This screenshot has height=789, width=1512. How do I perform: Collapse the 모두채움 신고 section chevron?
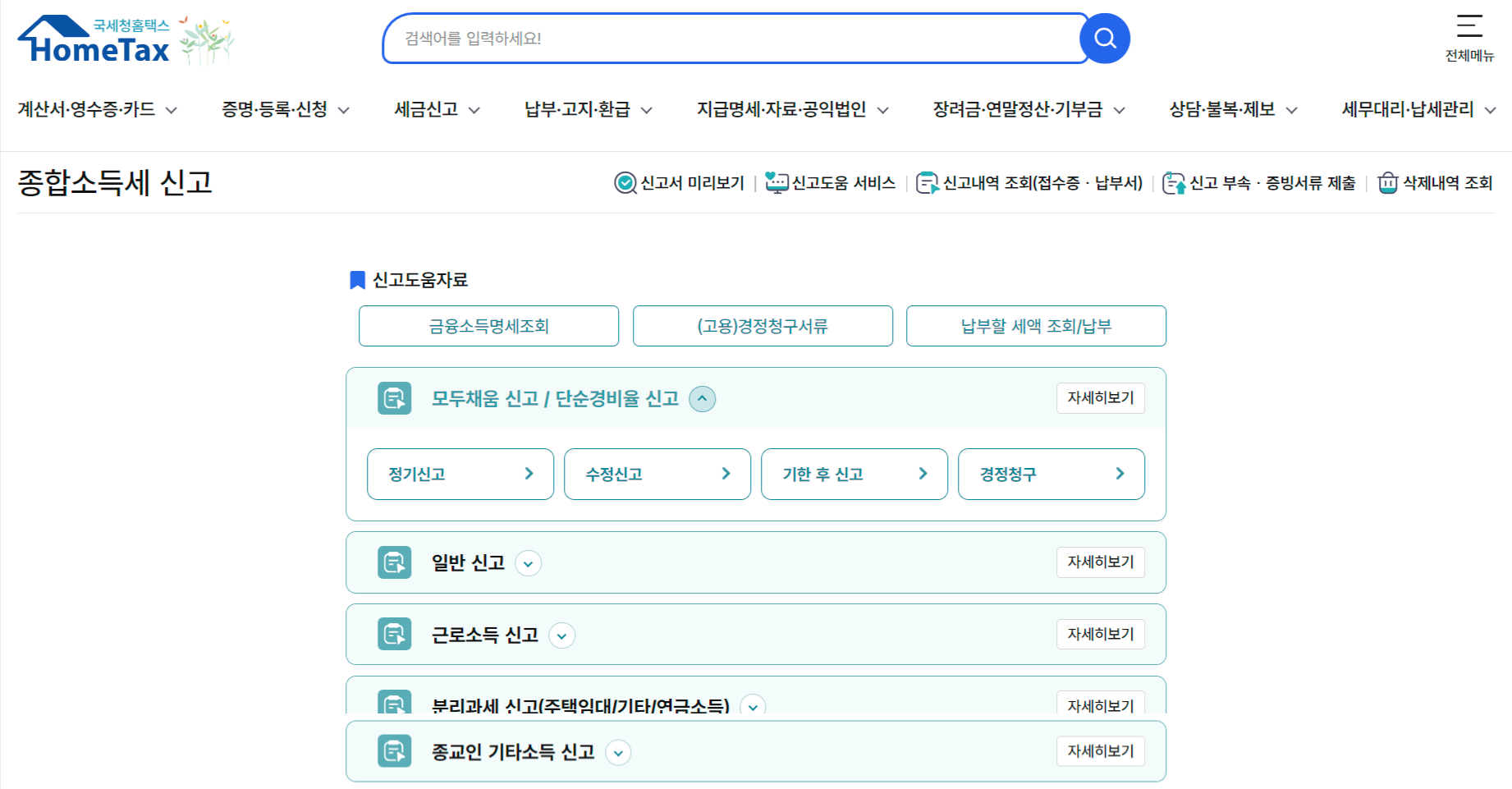click(703, 398)
